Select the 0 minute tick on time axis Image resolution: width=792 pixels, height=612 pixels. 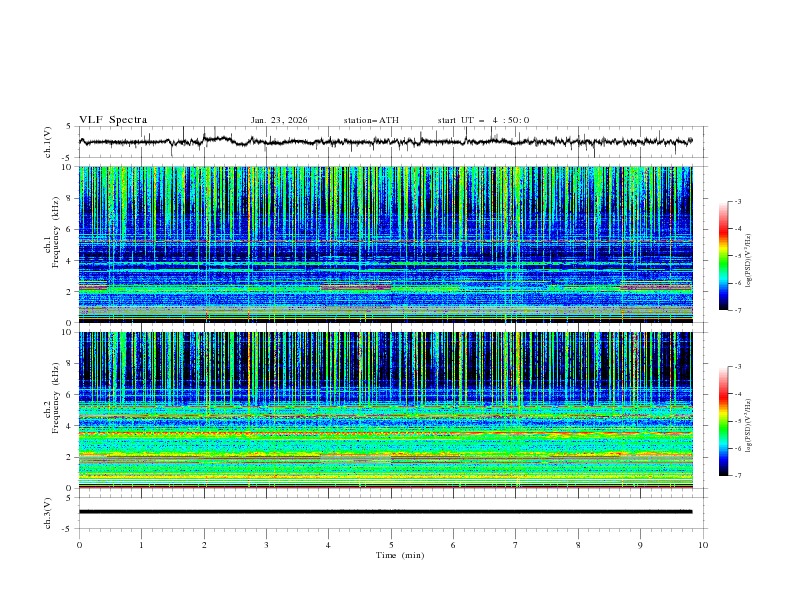coord(79,545)
